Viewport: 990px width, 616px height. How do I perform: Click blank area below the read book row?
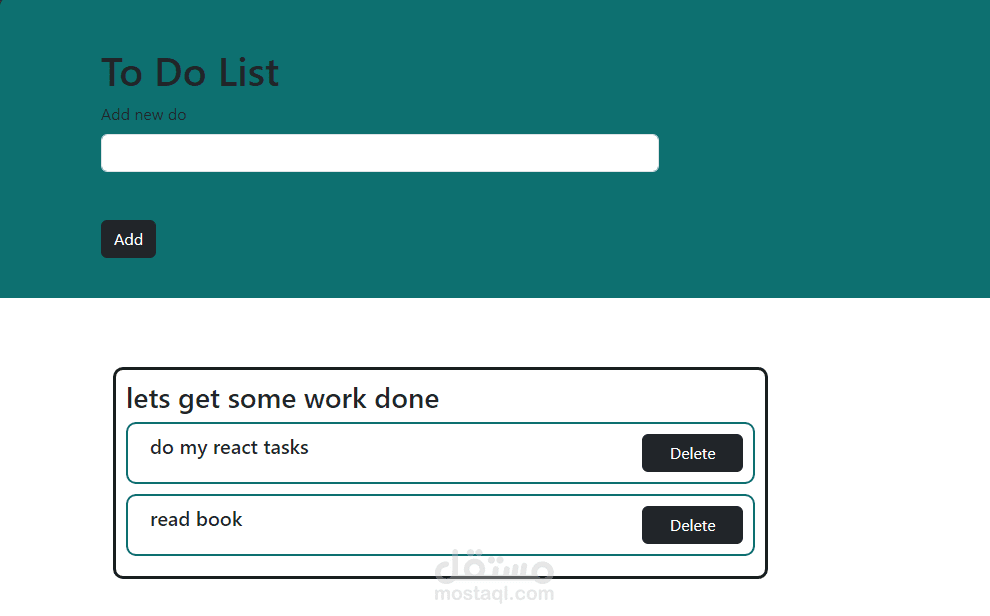coord(440,566)
